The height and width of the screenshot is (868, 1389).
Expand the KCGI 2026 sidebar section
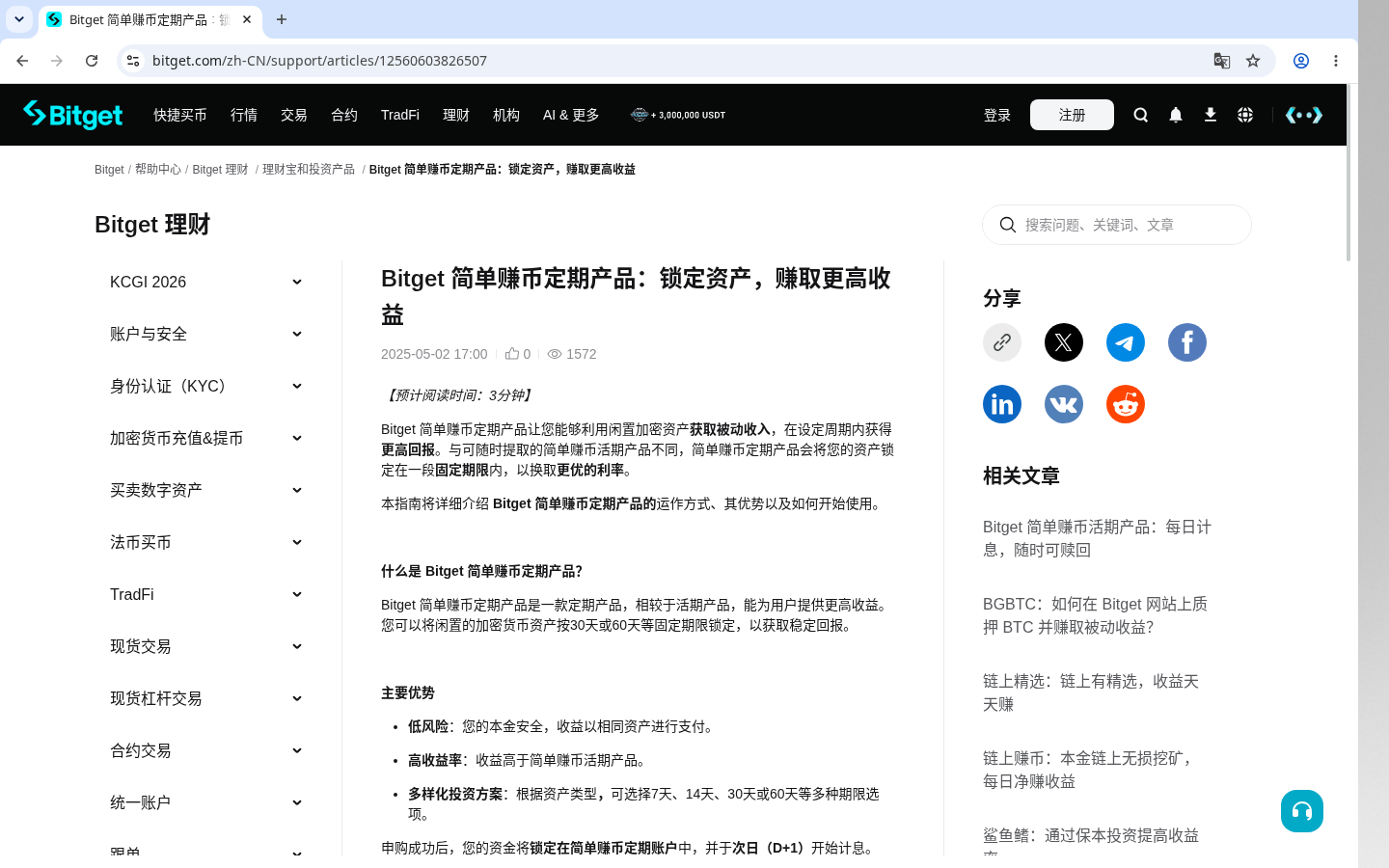206,282
